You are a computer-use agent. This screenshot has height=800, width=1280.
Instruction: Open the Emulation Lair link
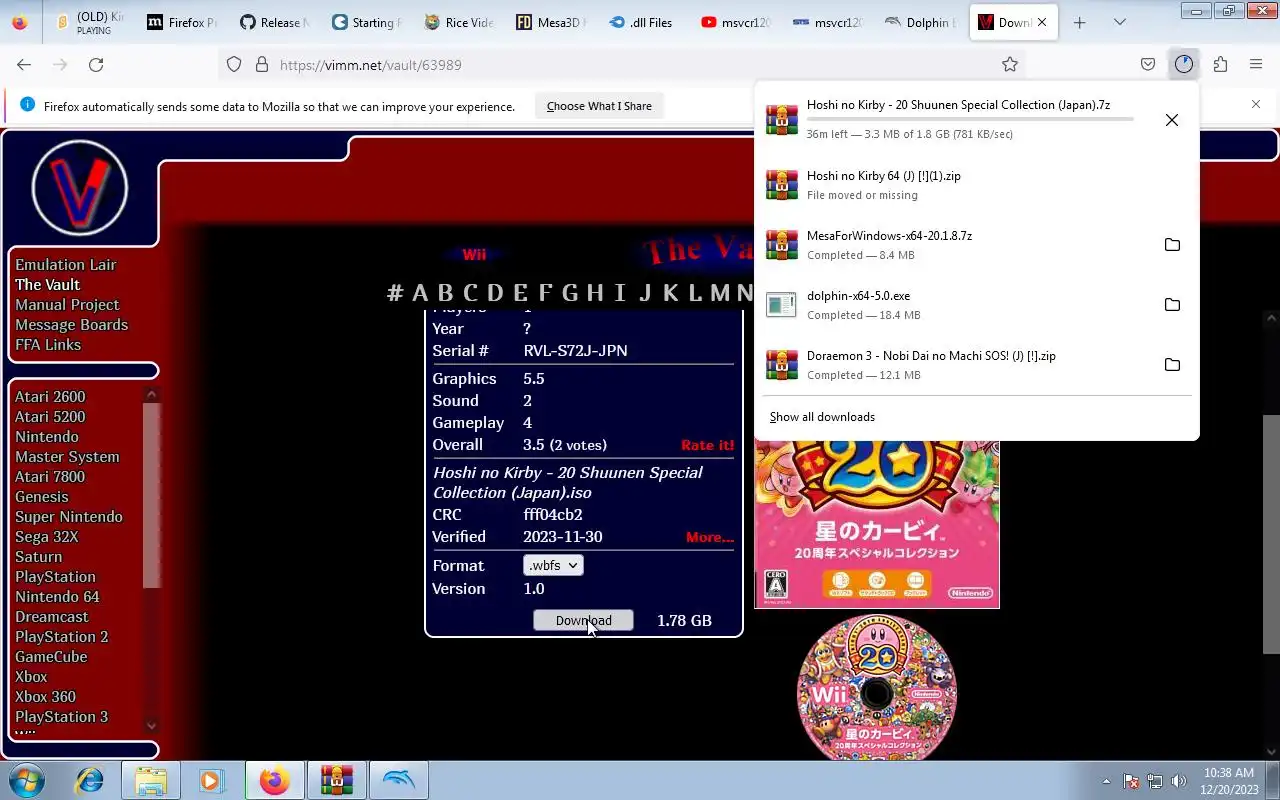pyautogui.click(x=66, y=265)
